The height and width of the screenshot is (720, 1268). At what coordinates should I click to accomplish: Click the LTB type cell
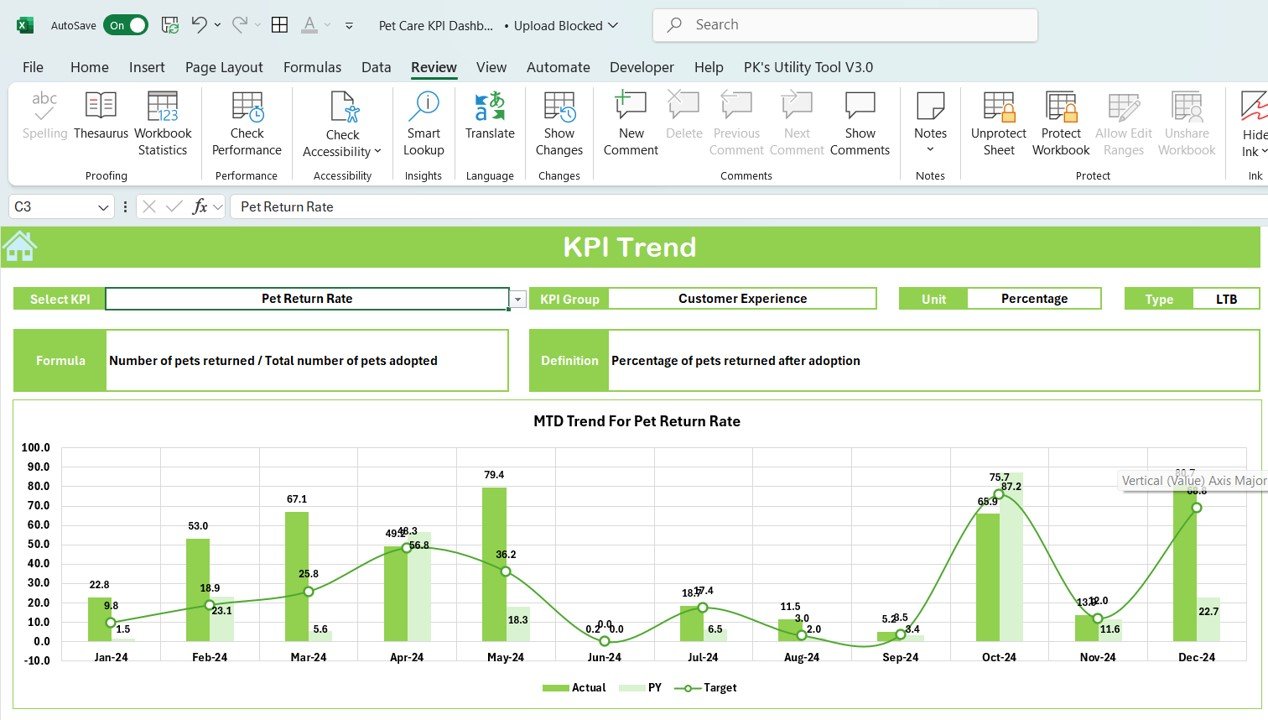(x=1226, y=298)
